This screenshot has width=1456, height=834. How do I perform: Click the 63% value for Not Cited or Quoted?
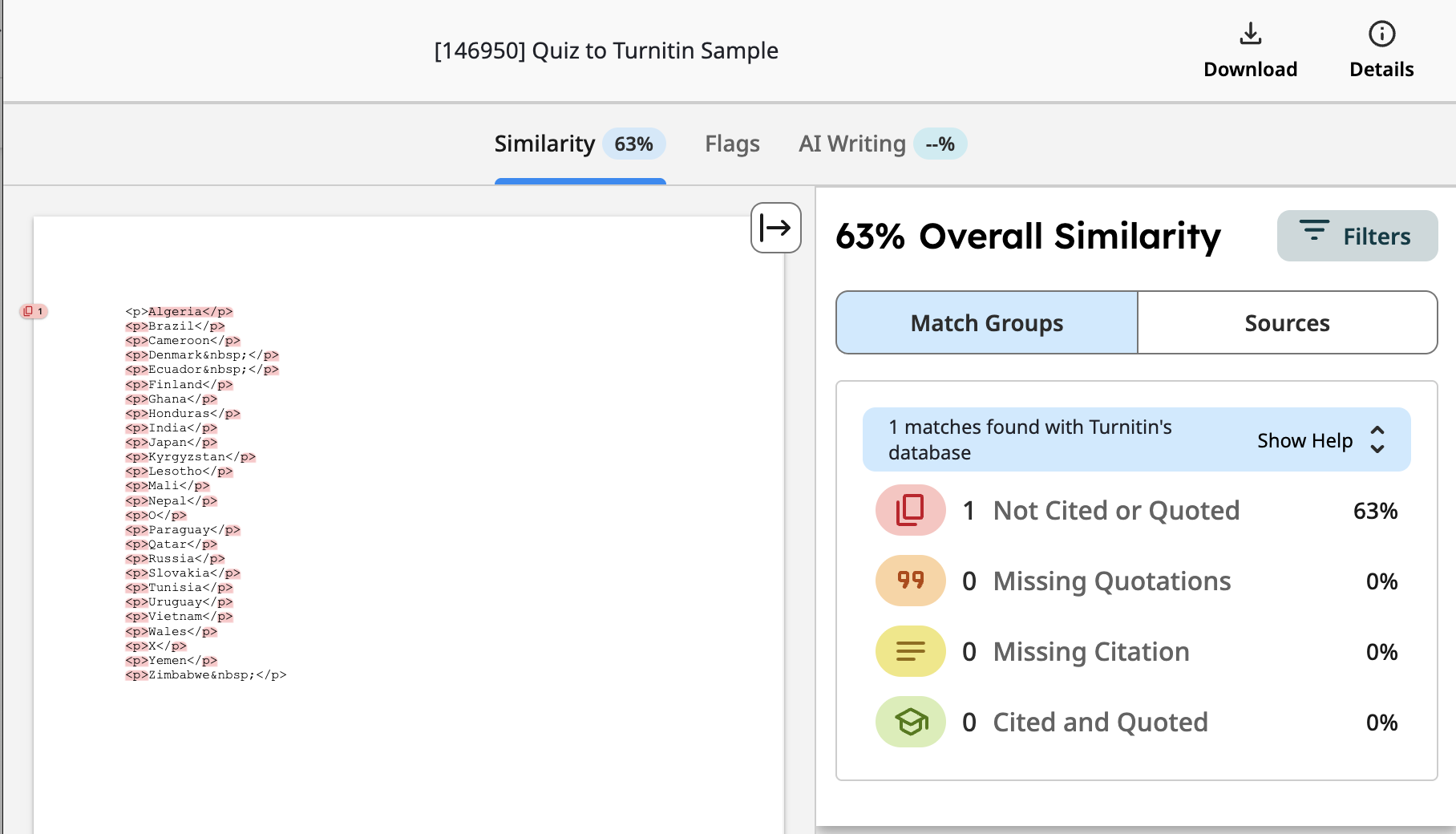[x=1375, y=511]
